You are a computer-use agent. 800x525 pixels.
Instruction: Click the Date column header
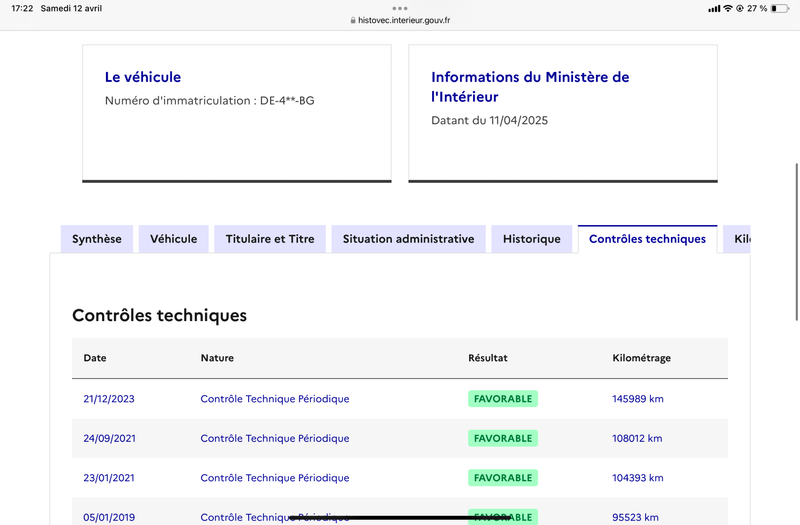95,358
